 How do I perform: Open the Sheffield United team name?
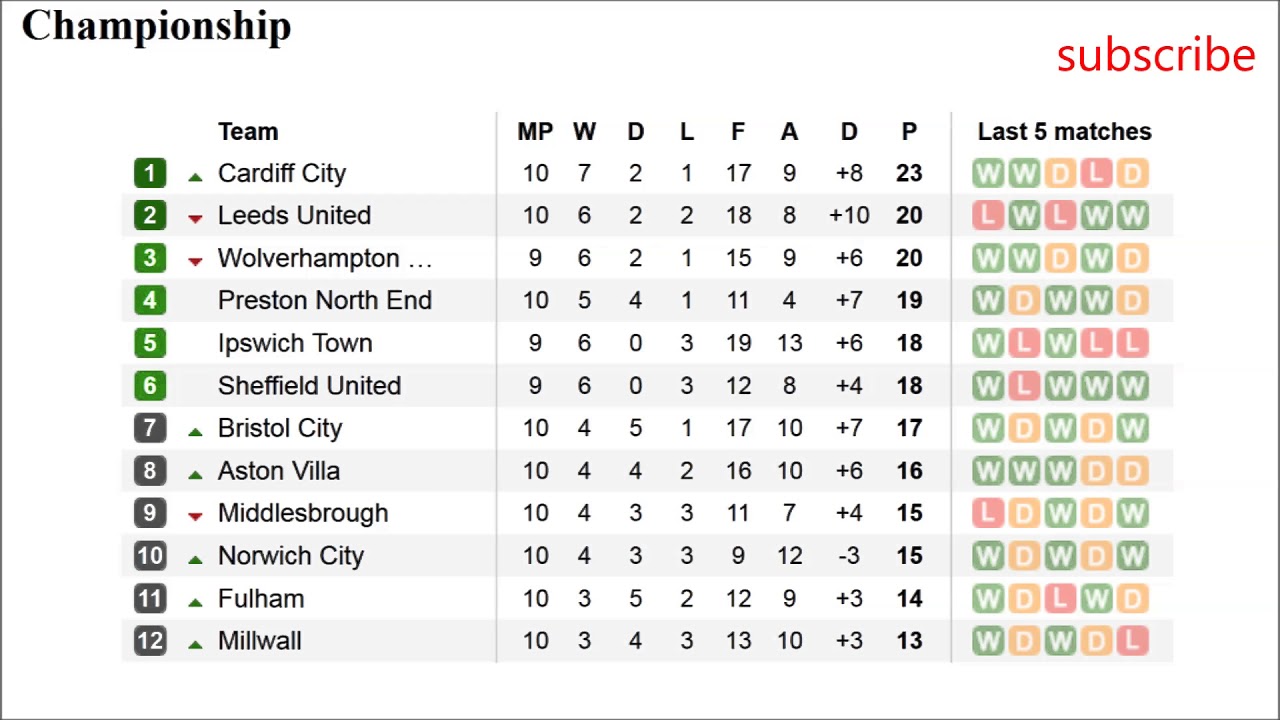(309, 386)
